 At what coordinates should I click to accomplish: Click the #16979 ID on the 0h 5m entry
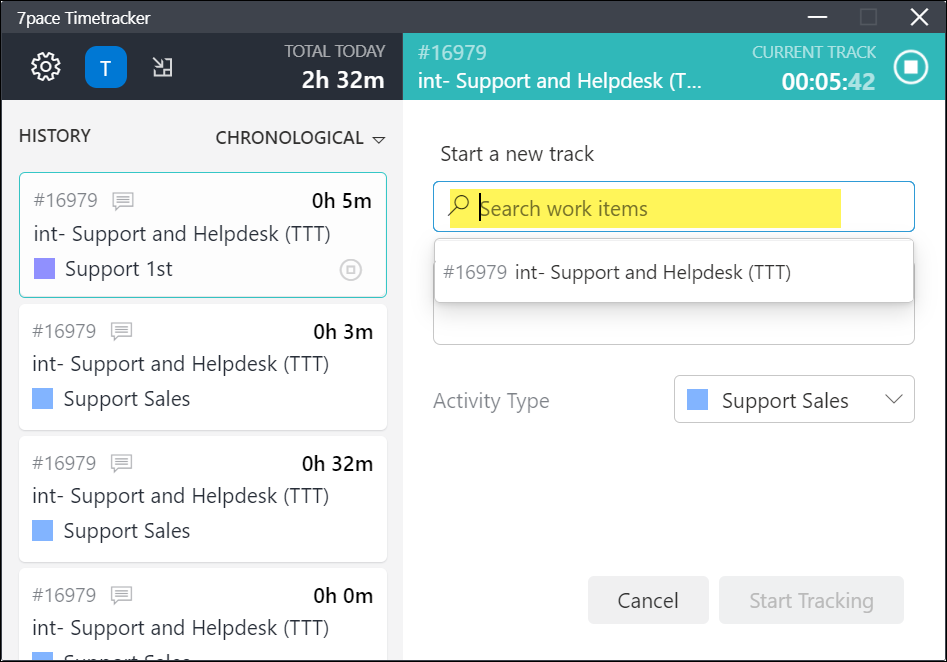pyautogui.click(x=66, y=200)
